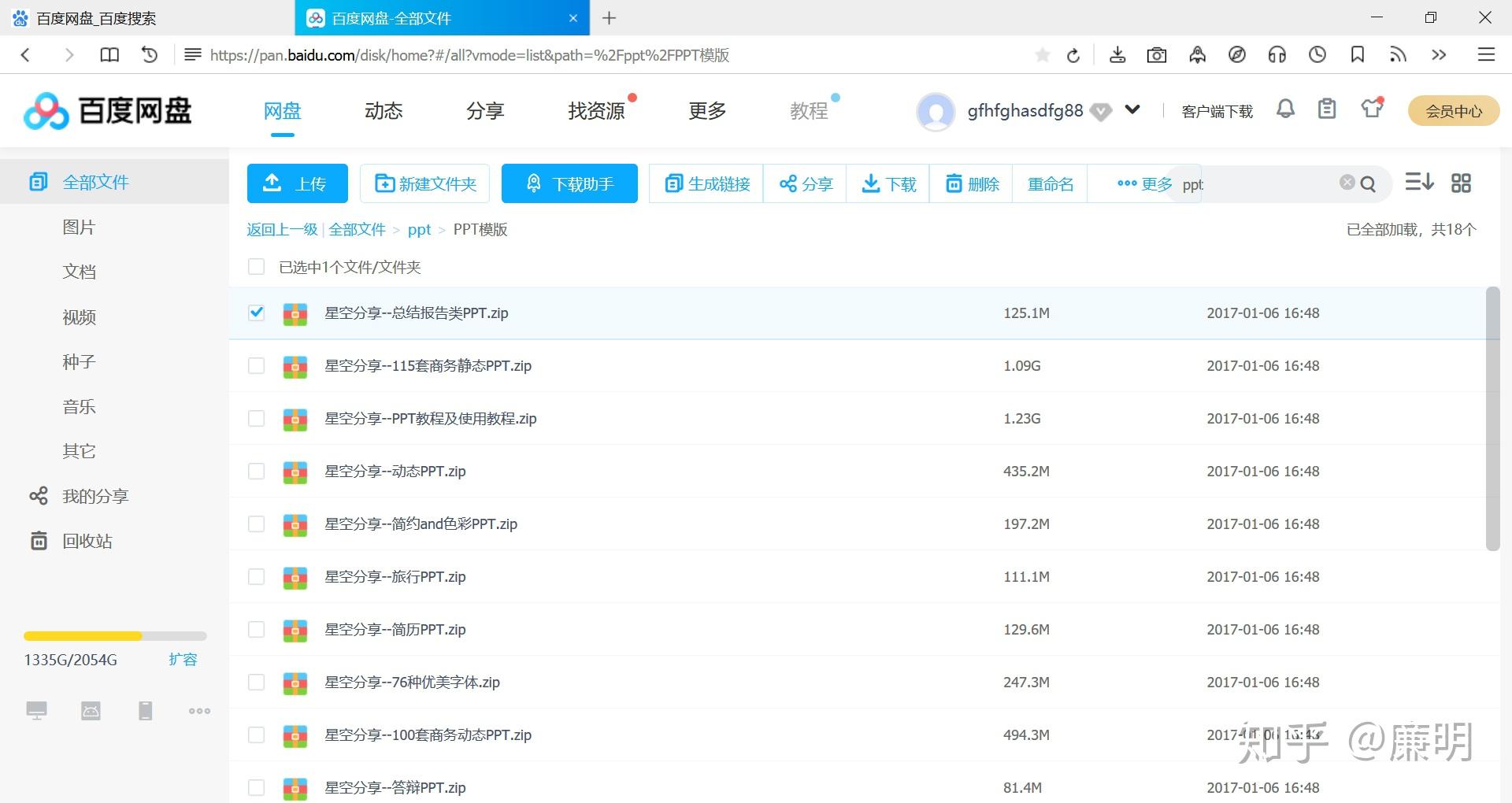
Task: Click the 扩容 expand storage link
Action: 183,659
